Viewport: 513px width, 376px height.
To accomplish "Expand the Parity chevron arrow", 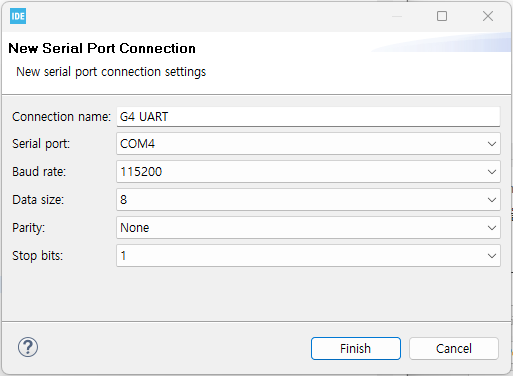I will [492, 228].
